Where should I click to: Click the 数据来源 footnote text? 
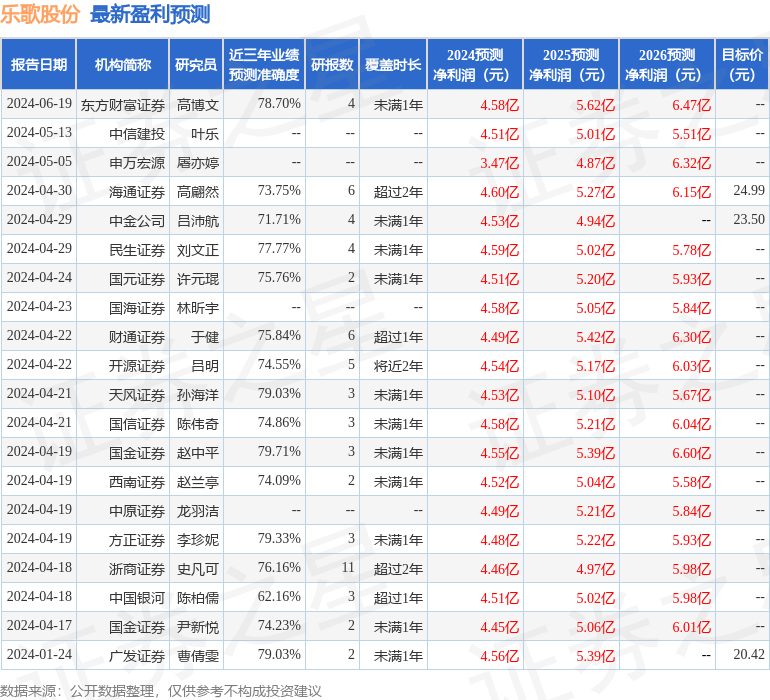(161, 691)
